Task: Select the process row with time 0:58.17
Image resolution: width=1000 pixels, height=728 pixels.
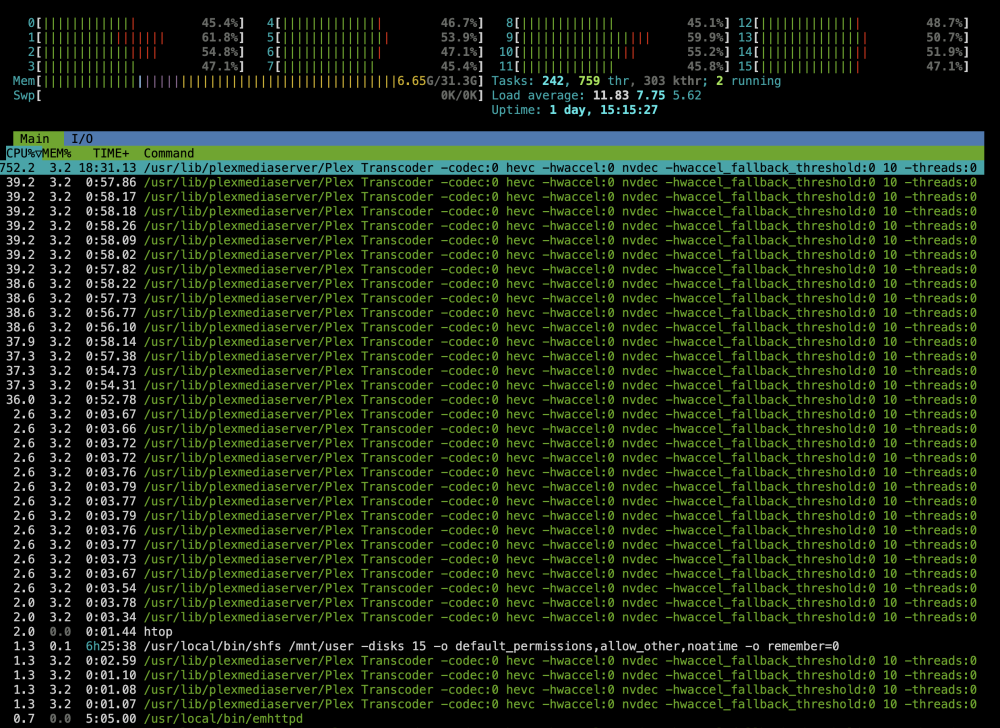Action: [492, 197]
